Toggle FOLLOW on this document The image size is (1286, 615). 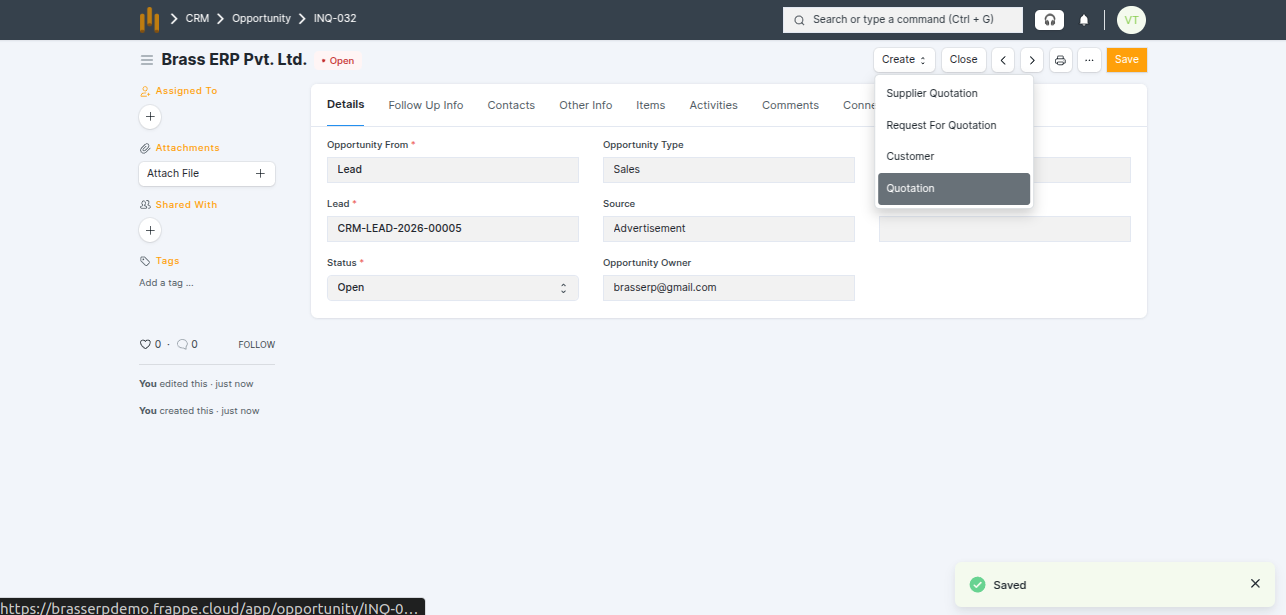pyautogui.click(x=256, y=345)
